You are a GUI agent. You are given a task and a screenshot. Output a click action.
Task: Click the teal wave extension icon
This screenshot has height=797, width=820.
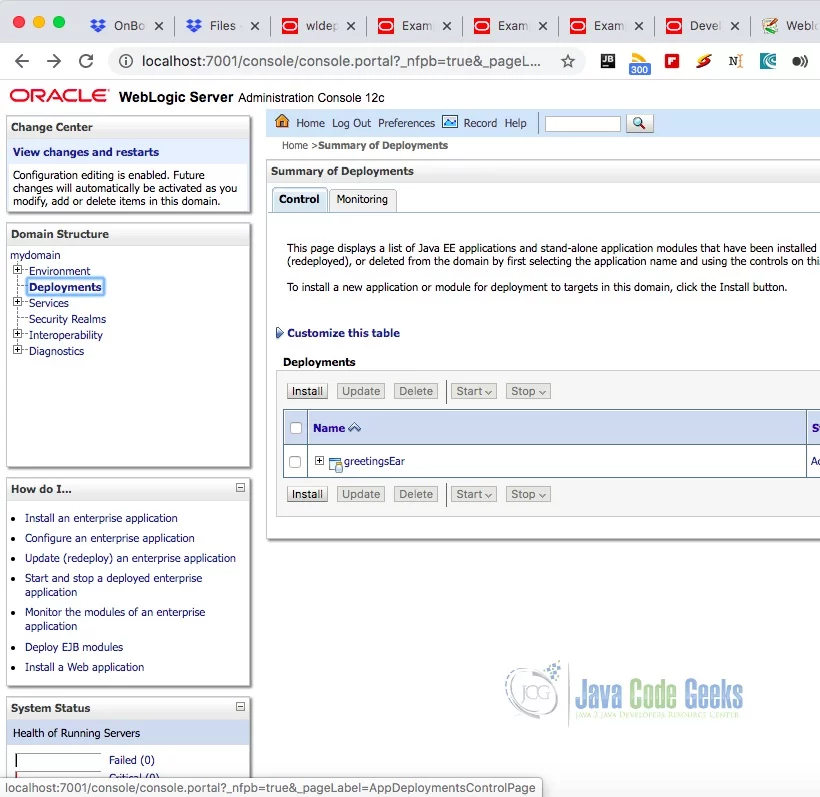pyautogui.click(x=768, y=61)
